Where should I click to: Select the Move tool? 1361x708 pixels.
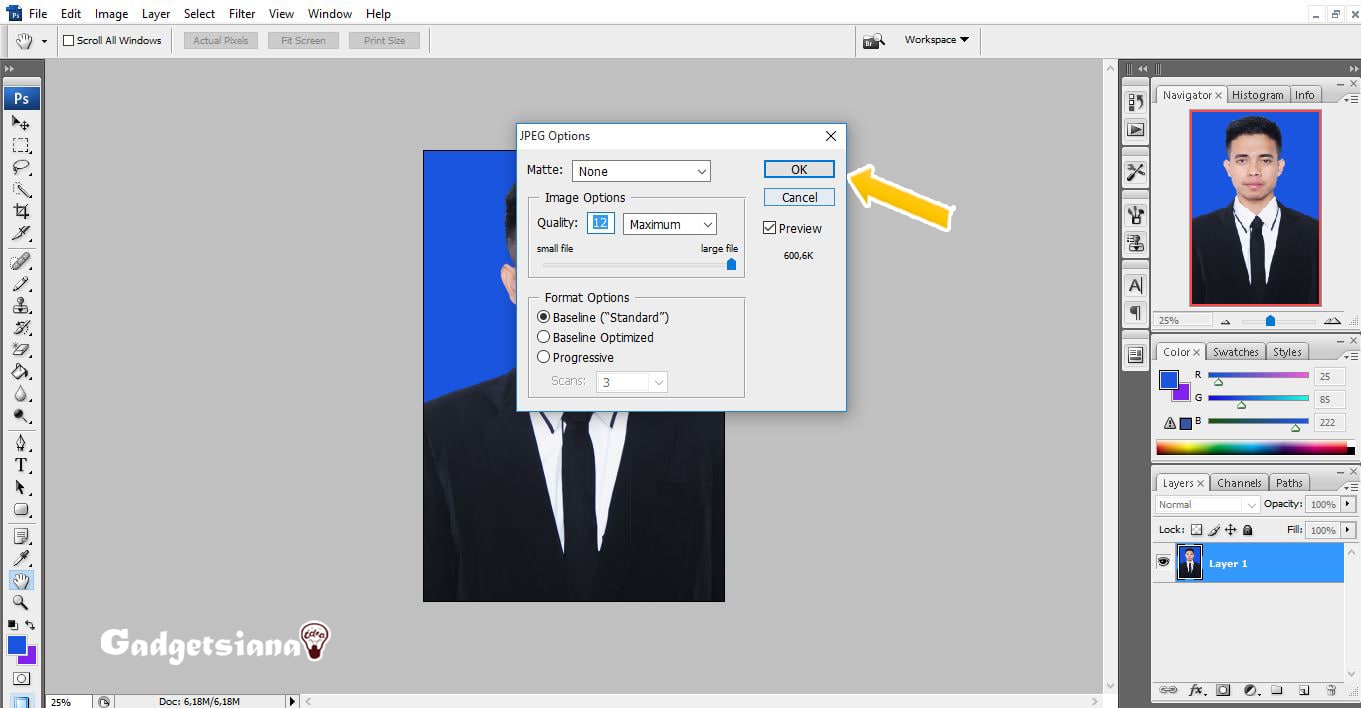(21, 122)
